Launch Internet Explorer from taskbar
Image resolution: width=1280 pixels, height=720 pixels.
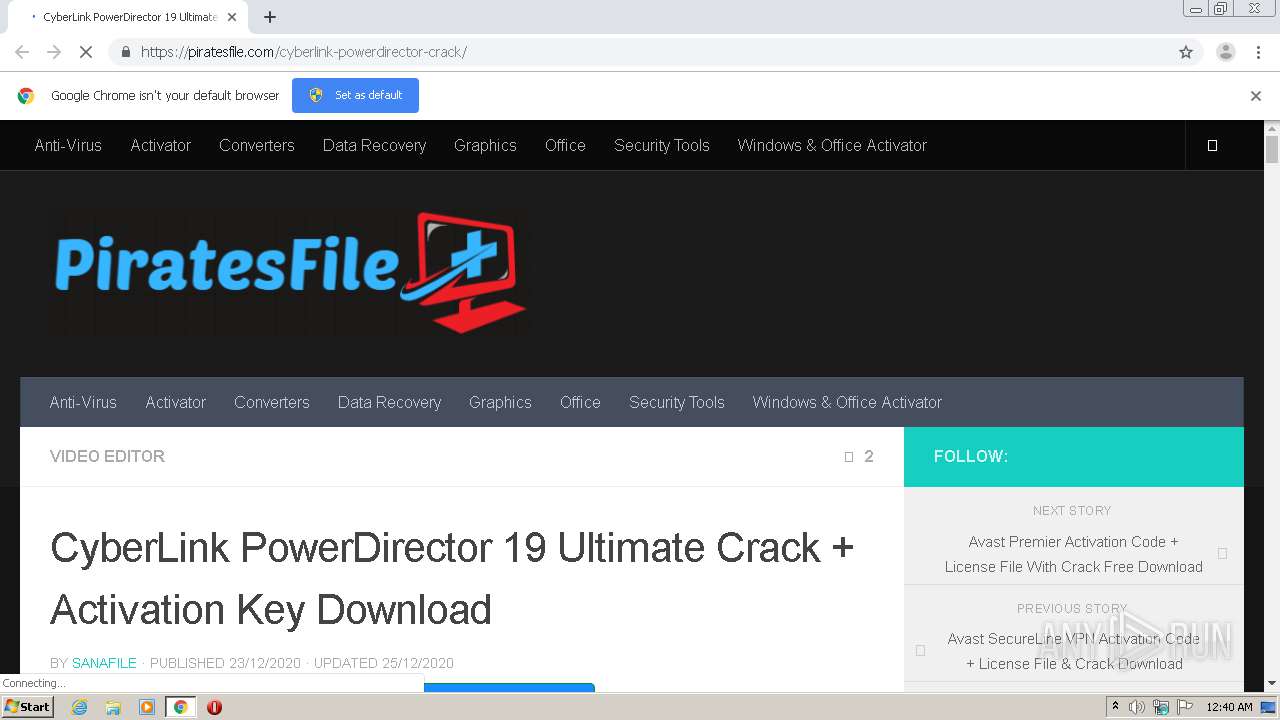80,707
